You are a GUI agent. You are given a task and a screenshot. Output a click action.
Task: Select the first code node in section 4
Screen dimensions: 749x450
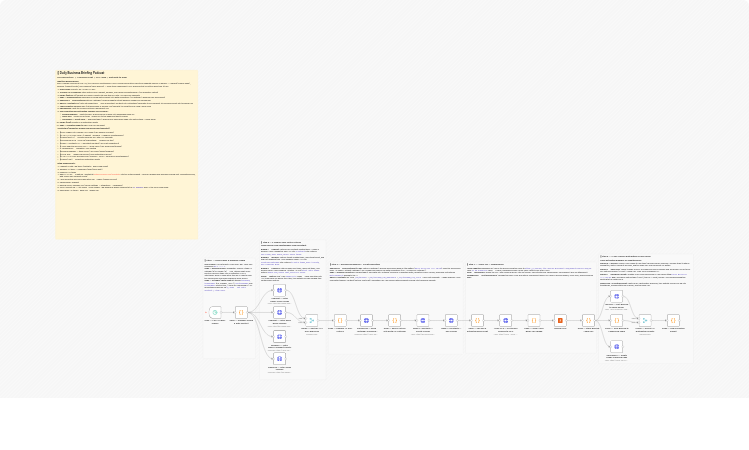478,320
